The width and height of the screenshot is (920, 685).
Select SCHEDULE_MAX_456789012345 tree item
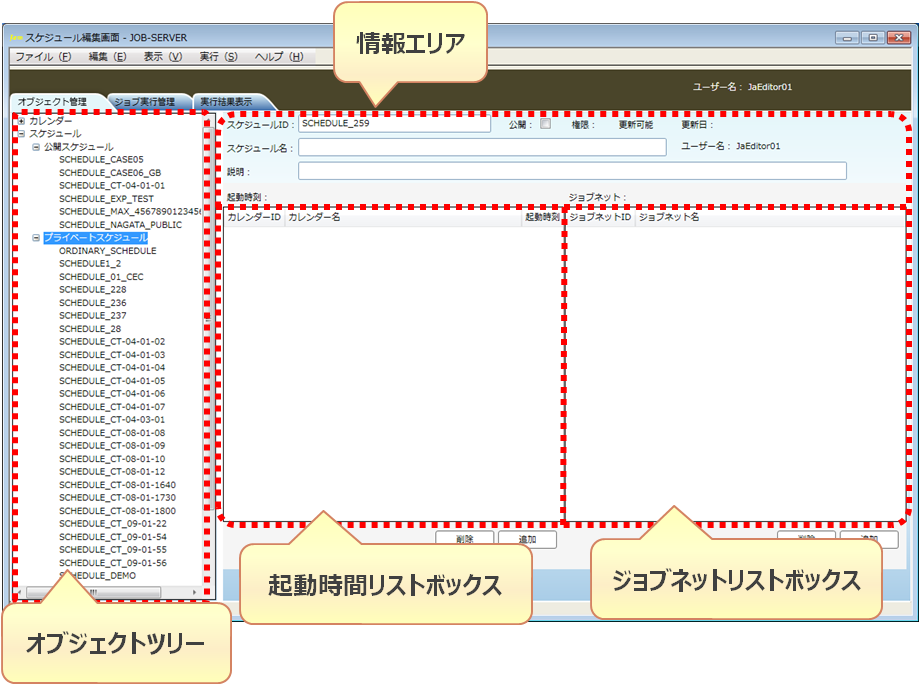pos(130,211)
